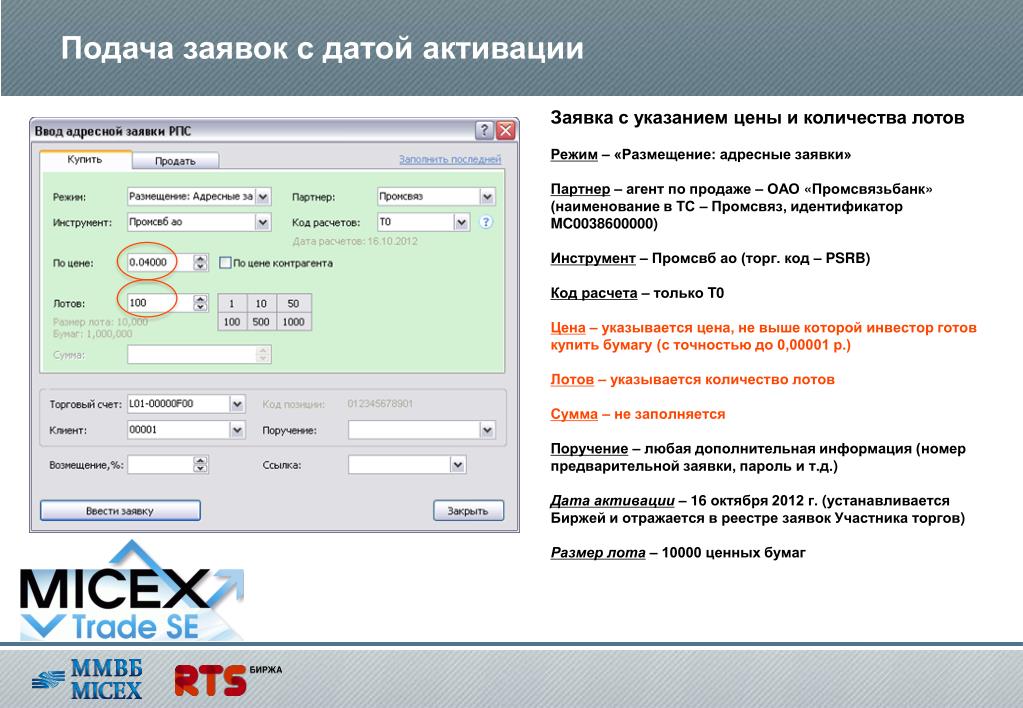Click the underlined Режим heading text
1023x708 pixels.
pos(574,155)
